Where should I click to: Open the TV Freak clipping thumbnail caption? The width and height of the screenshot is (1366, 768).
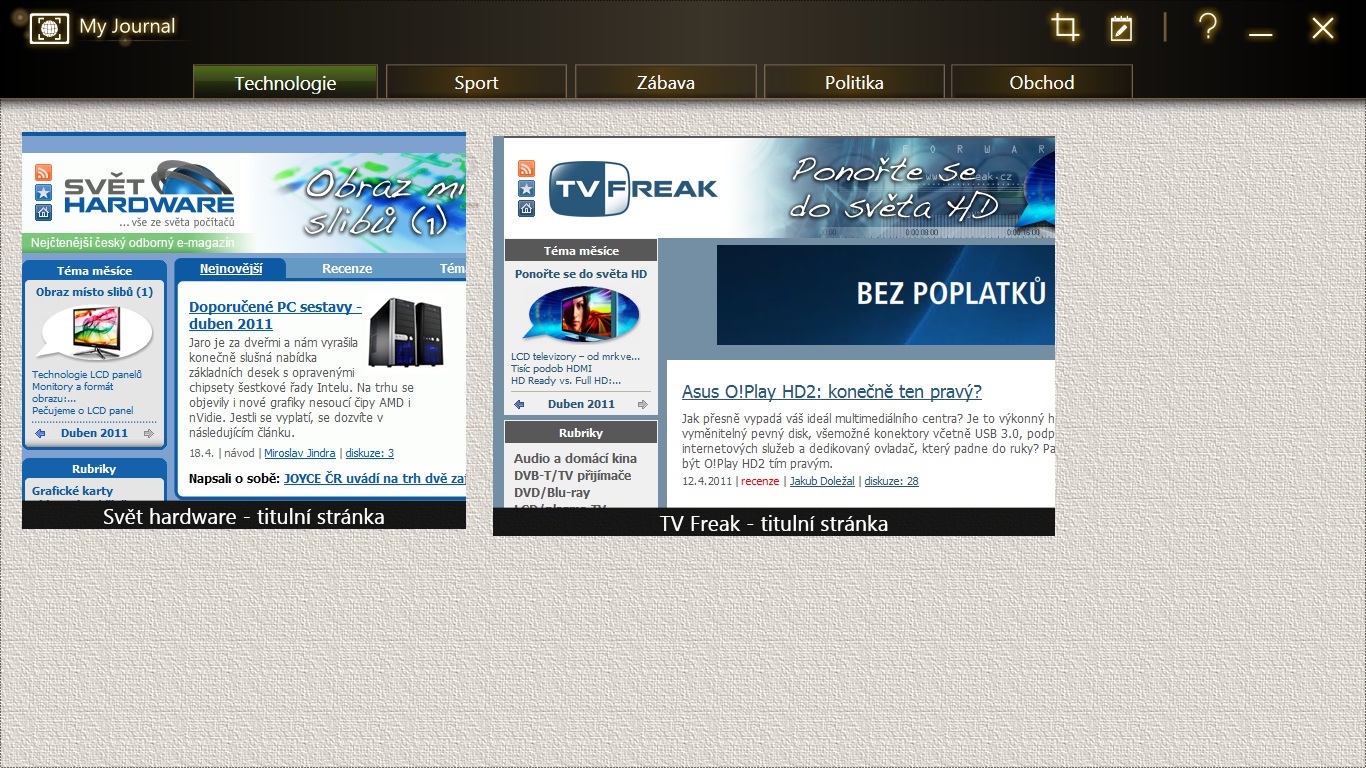pyautogui.click(x=773, y=523)
